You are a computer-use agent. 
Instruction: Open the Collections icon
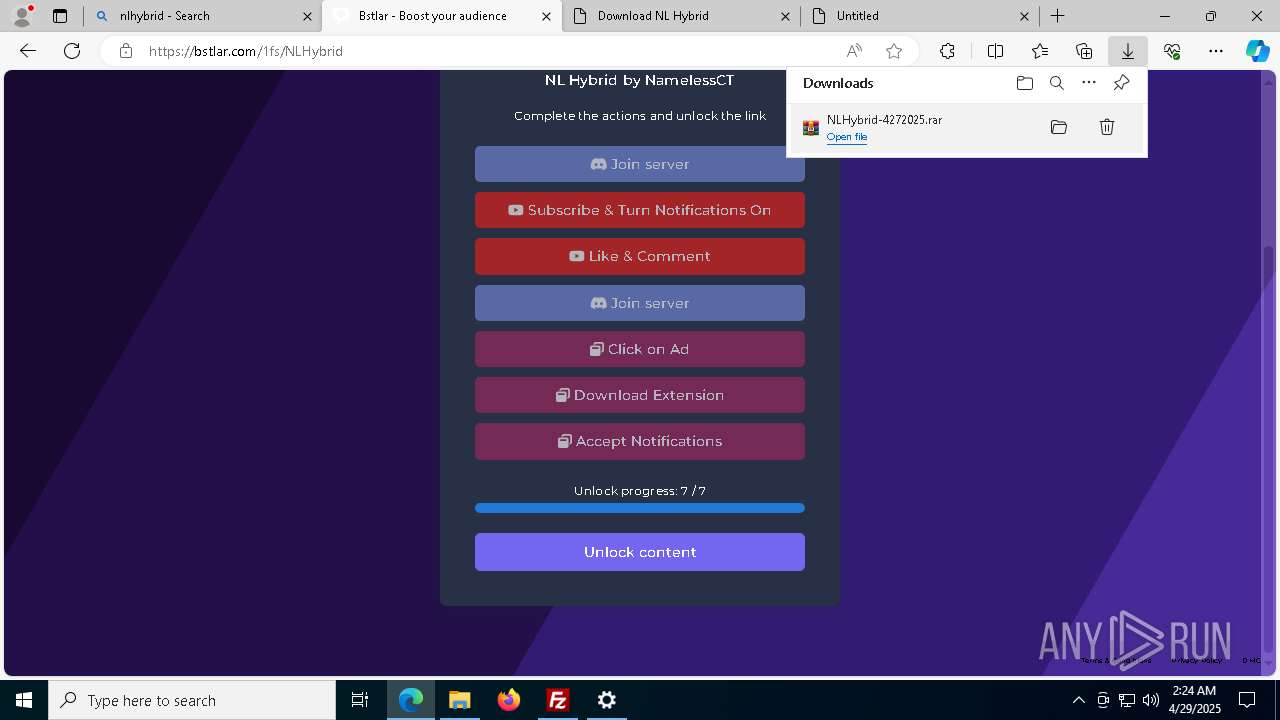1084,51
